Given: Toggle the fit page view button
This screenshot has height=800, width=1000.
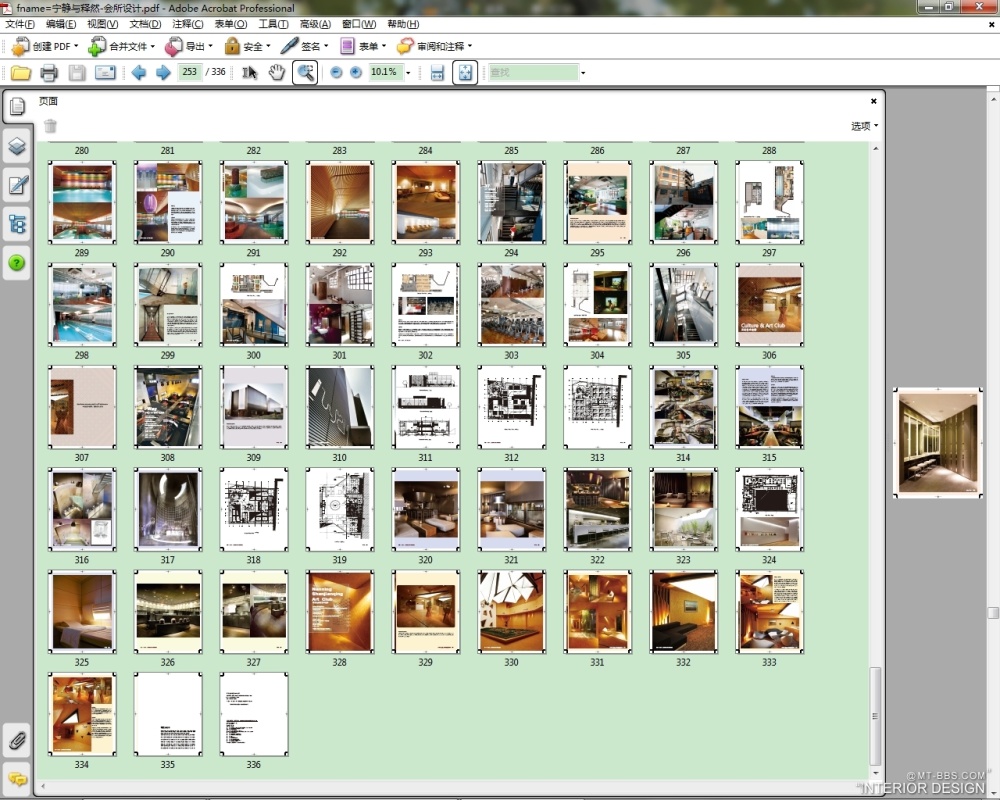Looking at the screenshot, I should pos(465,72).
